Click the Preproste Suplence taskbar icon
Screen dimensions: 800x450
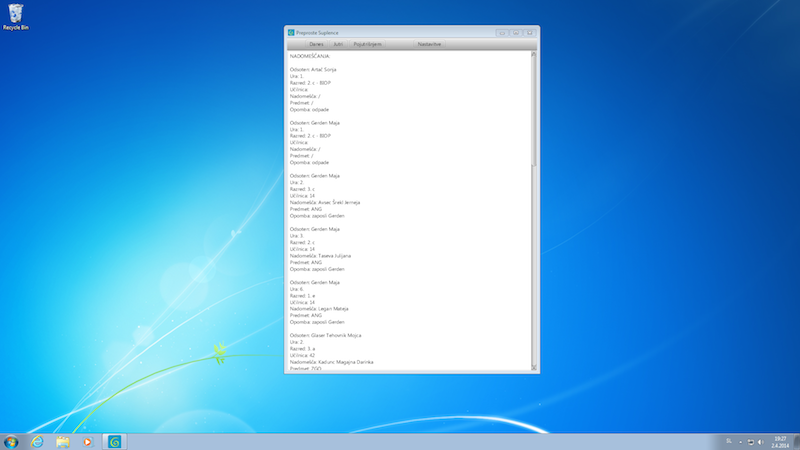[114, 441]
